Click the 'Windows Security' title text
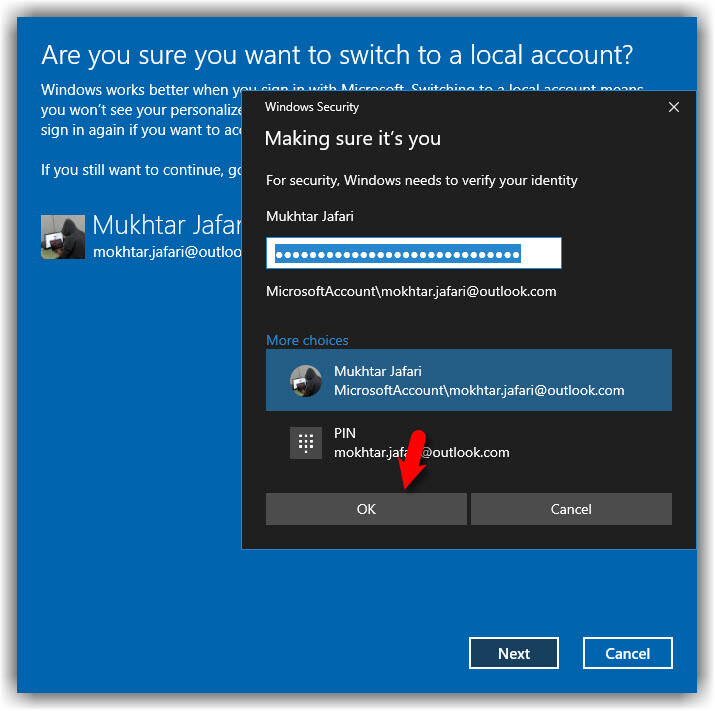Screen dimensions: 715x711 (312, 107)
